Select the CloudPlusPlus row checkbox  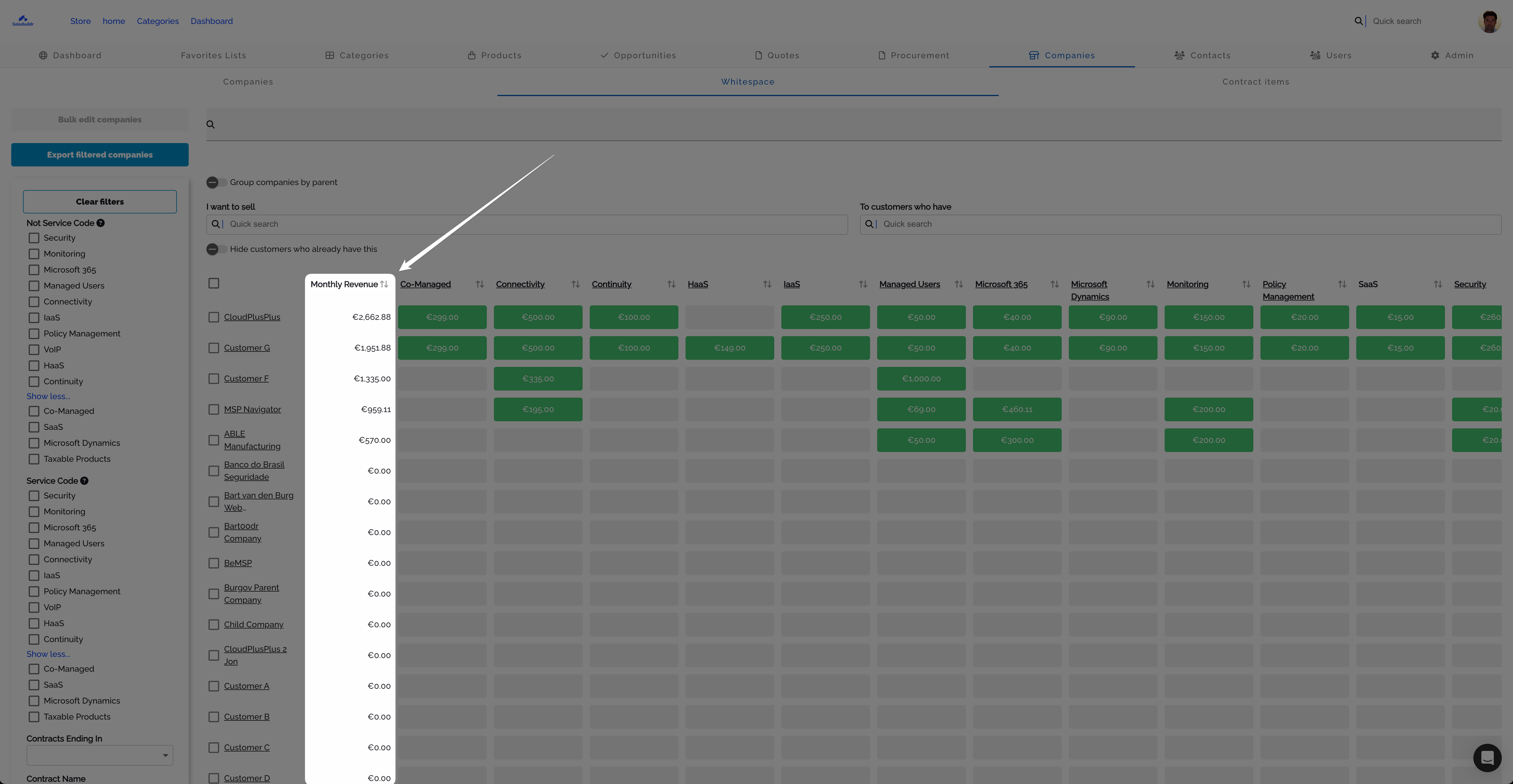(214, 317)
